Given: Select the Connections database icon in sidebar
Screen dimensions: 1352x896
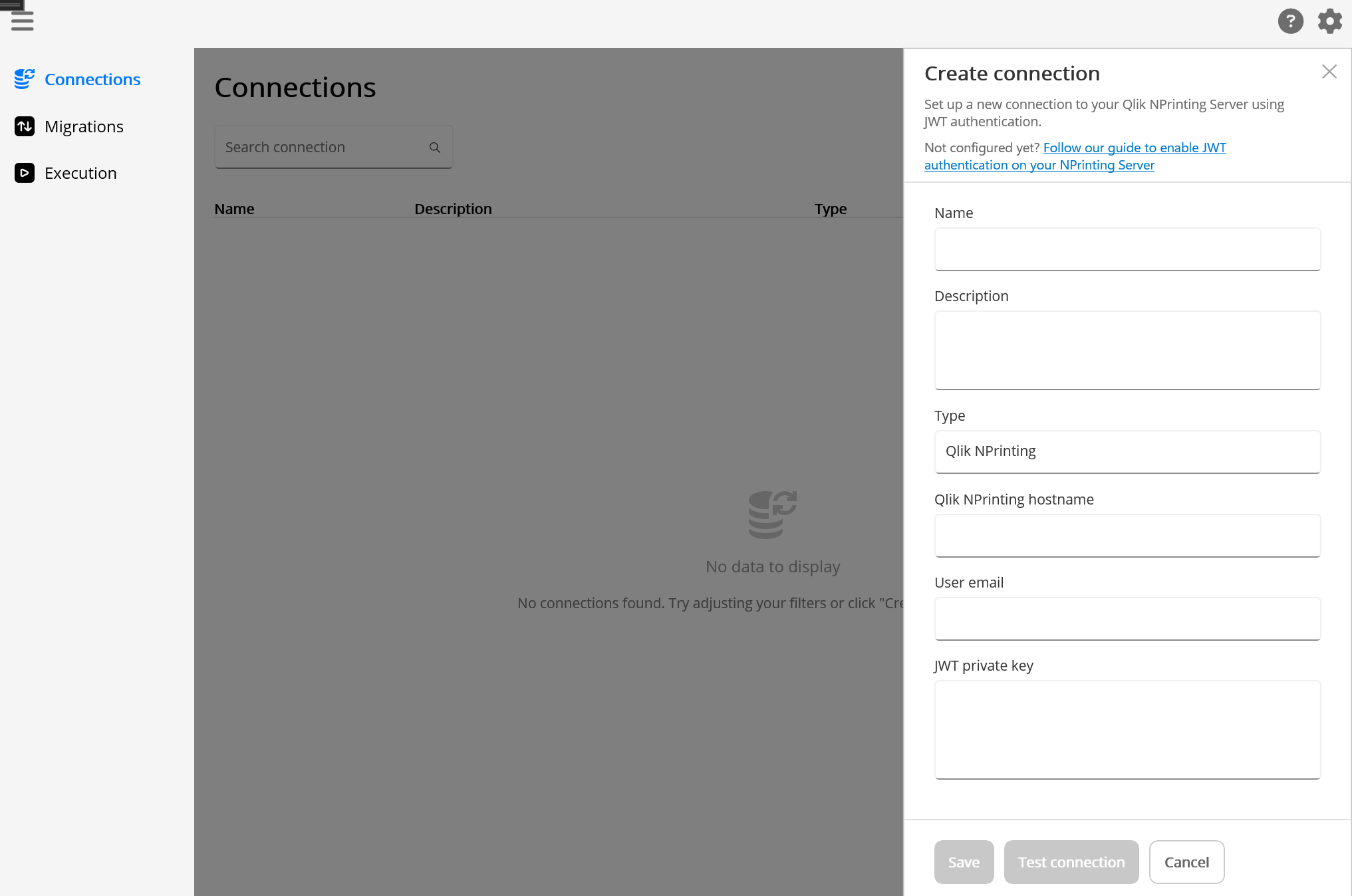Looking at the screenshot, I should (x=25, y=78).
